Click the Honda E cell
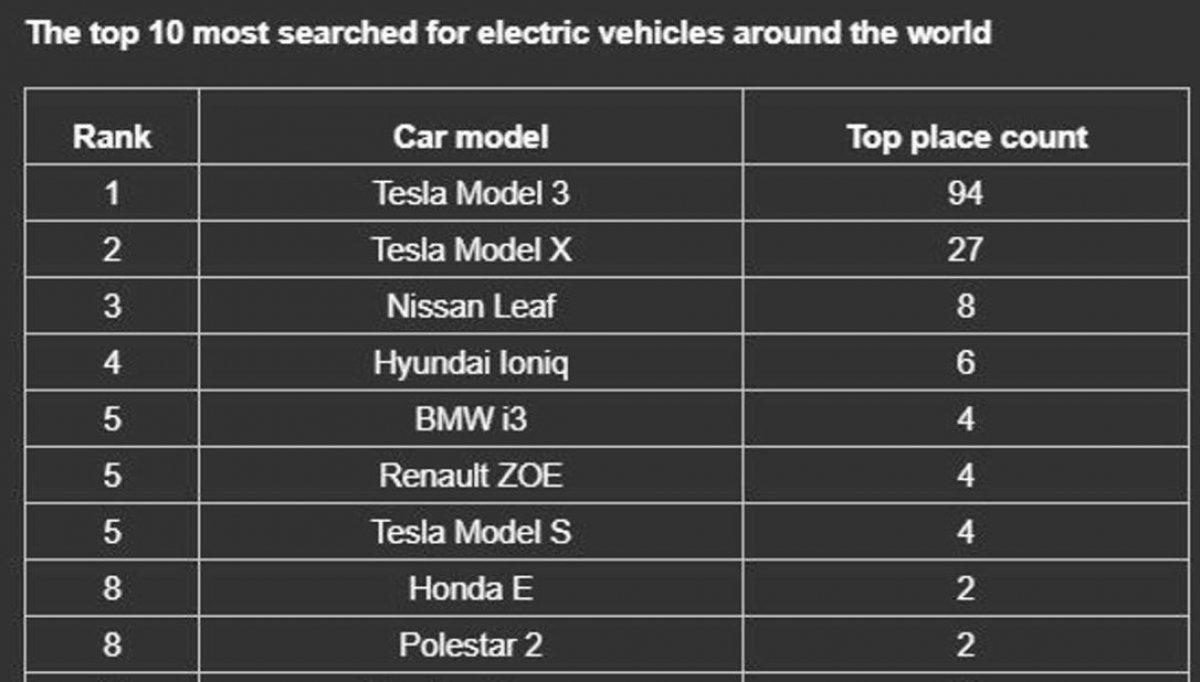The height and width of the screenshot is (682, 1200). (x=470, y=589)
